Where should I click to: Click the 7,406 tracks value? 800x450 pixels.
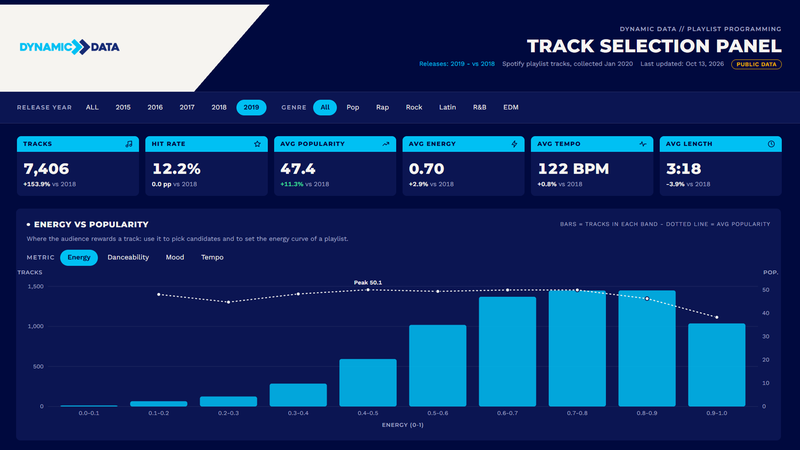click(46, 169)
